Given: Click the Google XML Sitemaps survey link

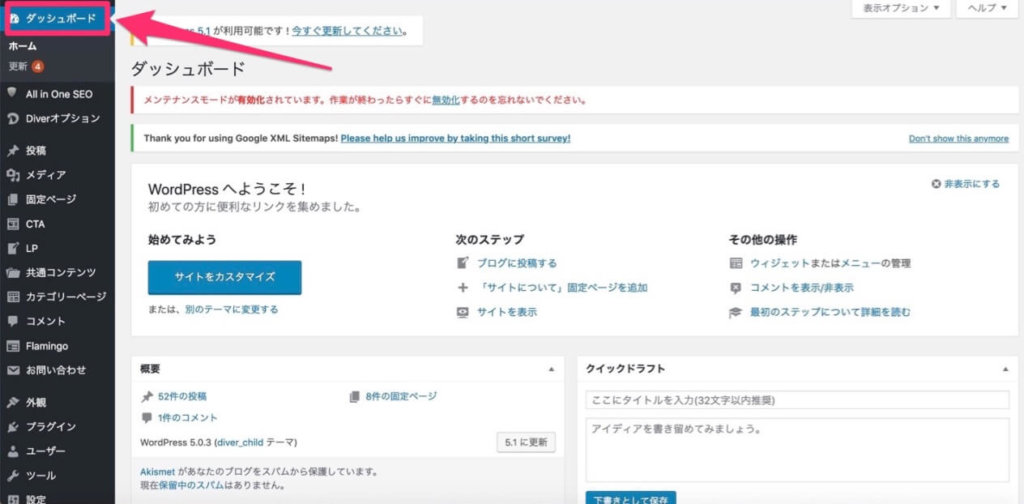Looking at the screenshot, I should (456, 138).
